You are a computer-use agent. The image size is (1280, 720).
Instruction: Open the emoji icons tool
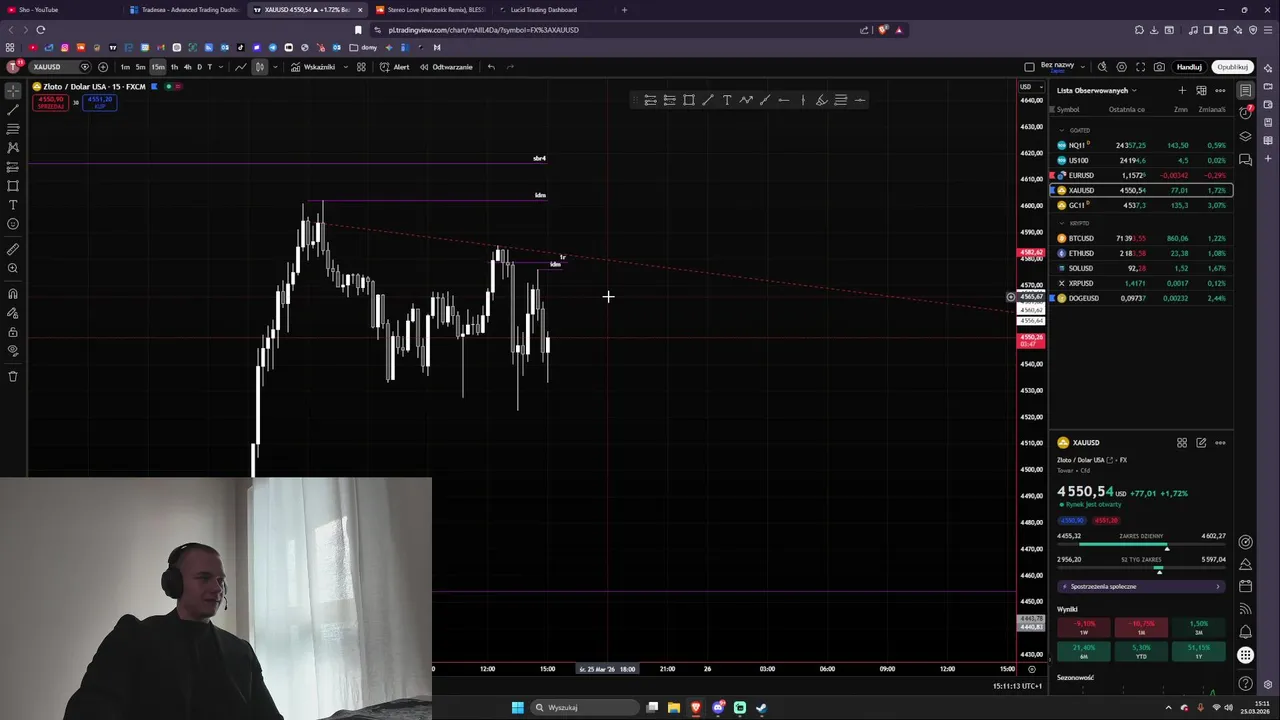tap(13, 224)
